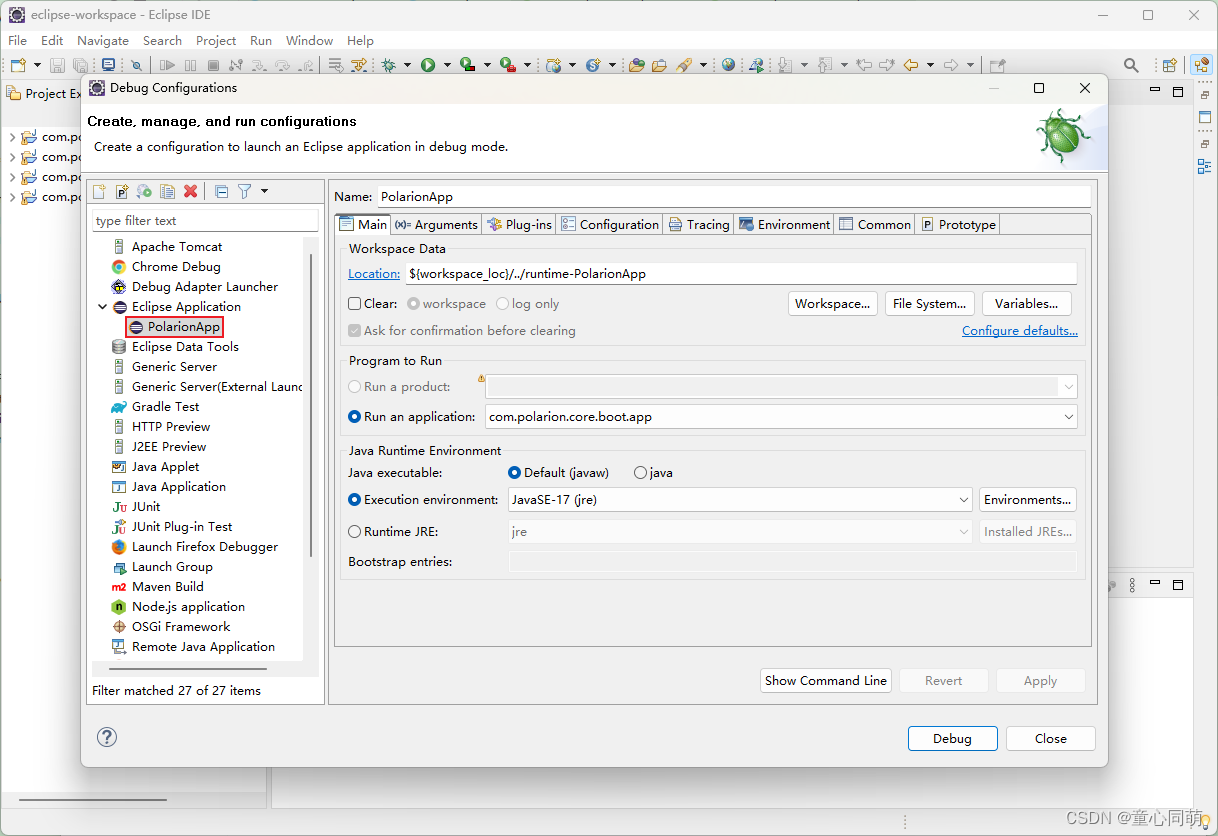1218x836 pixels.
Task: Click the Outline view icon on the right trim
Action: point(1204,167)
